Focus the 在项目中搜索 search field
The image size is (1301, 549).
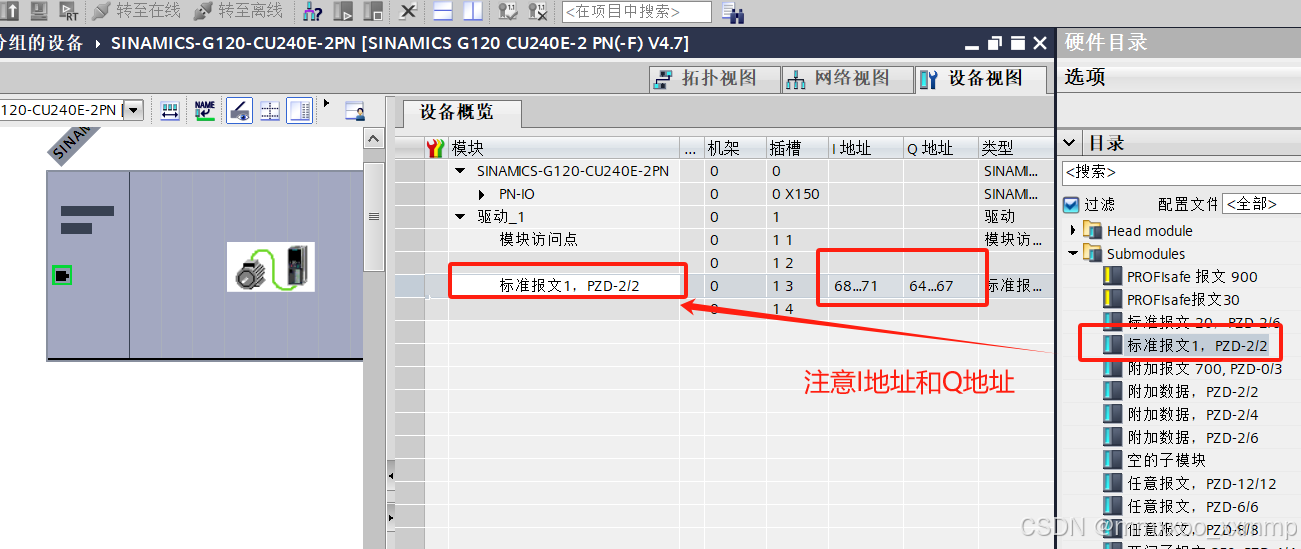click(637, 11)
